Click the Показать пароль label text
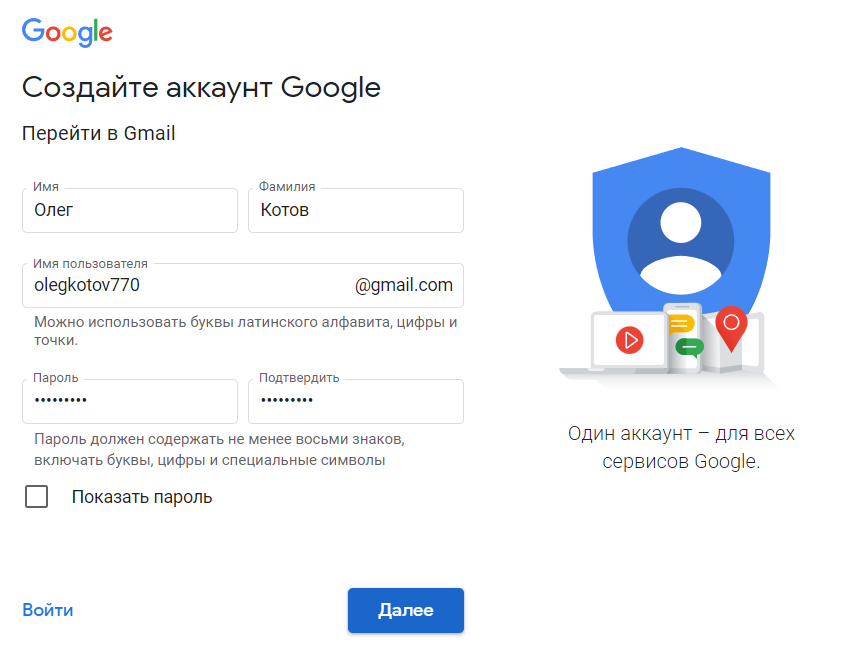The height and width of the screenshot is (668, 846). pos(142,497)
